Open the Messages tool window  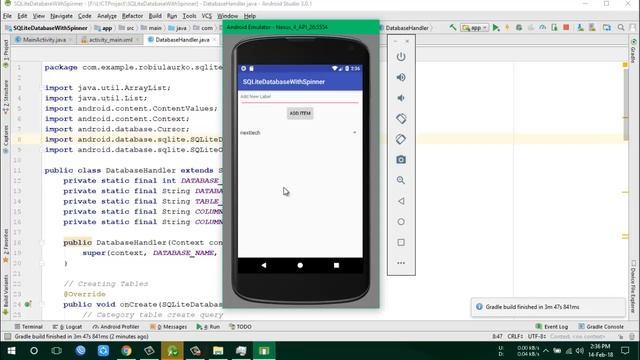click(x=169, y=327)
